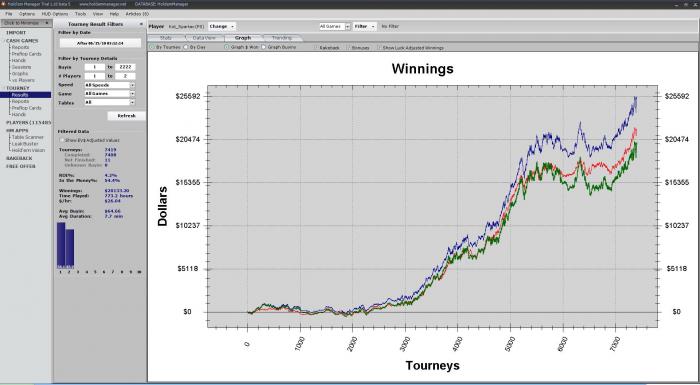The width and height of the screenshot is (700, 385).
Task: Click the Winnings chart title
Action: pyautogui.click(x=422, y=69)
